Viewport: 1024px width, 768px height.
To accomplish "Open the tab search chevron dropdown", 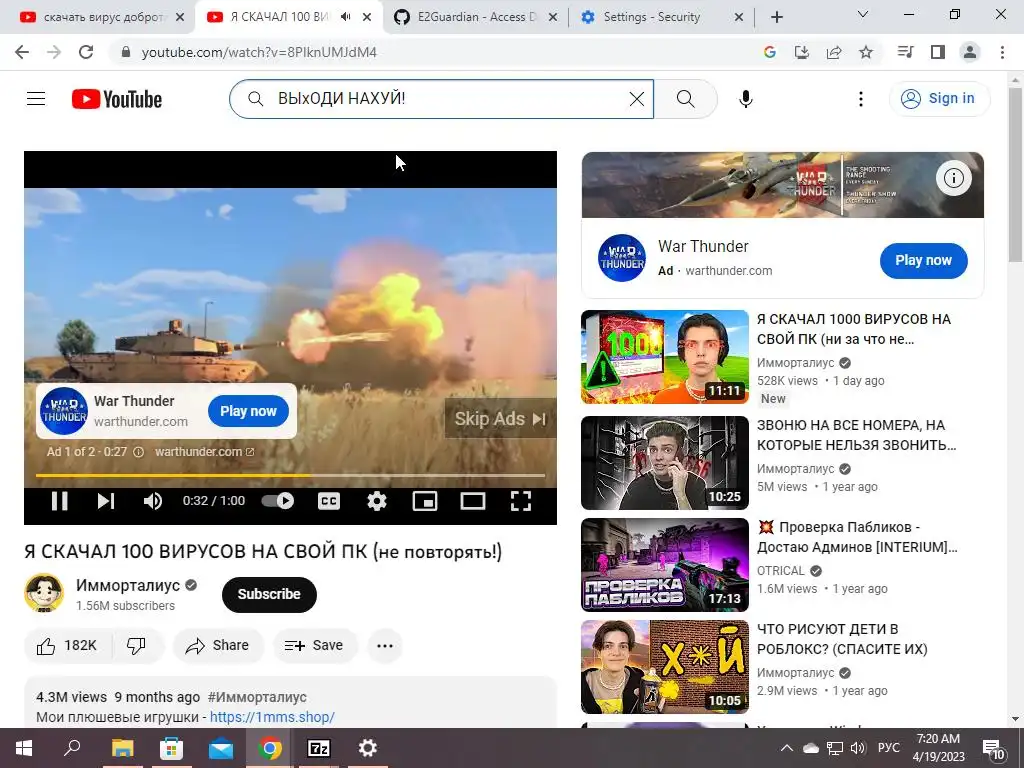I will click(863, 14).
